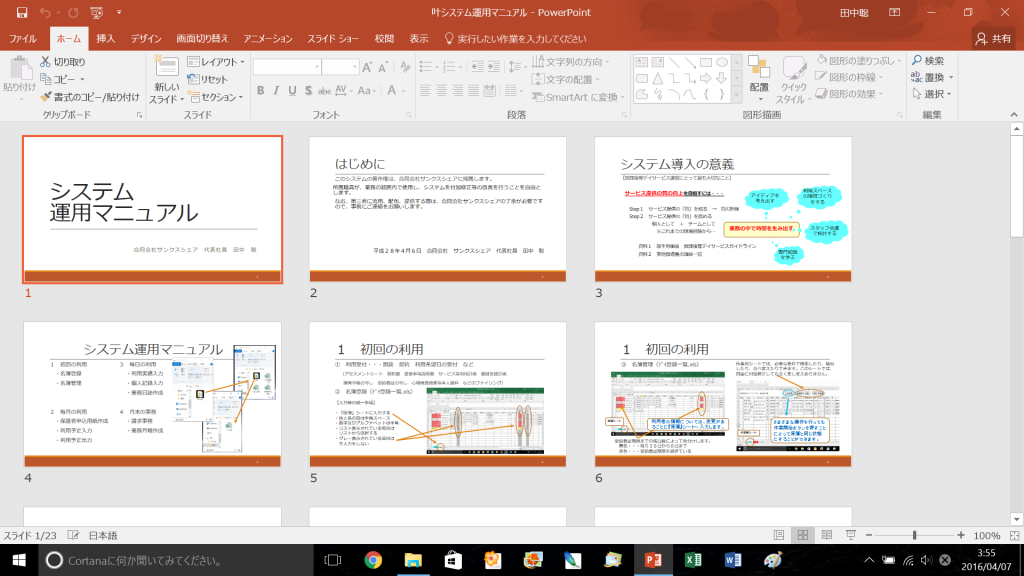This screenshot has width=1024, height=576.
Task: Switch to the Slide Show tab
Action: coord(333,39)
